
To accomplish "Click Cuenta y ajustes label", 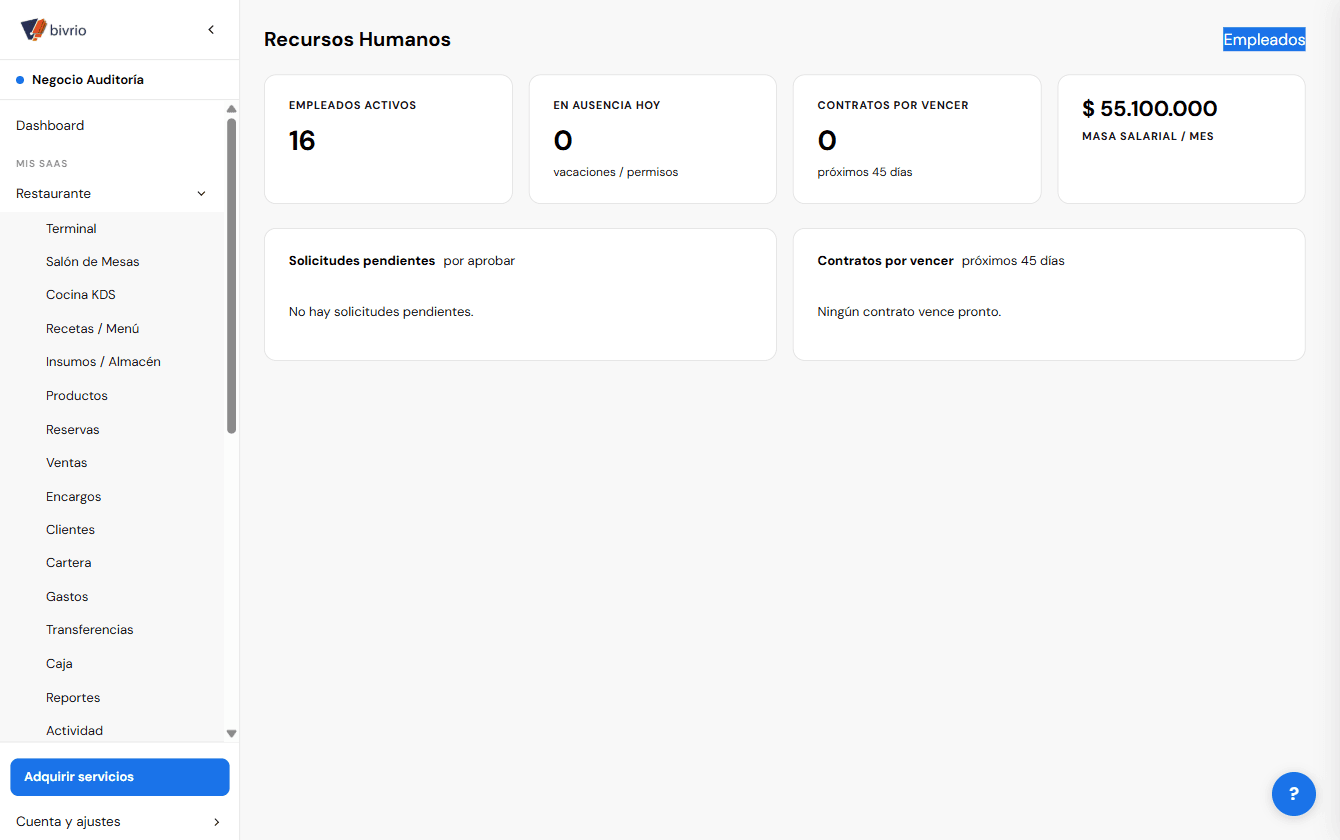I will click(x=68, y=822).
